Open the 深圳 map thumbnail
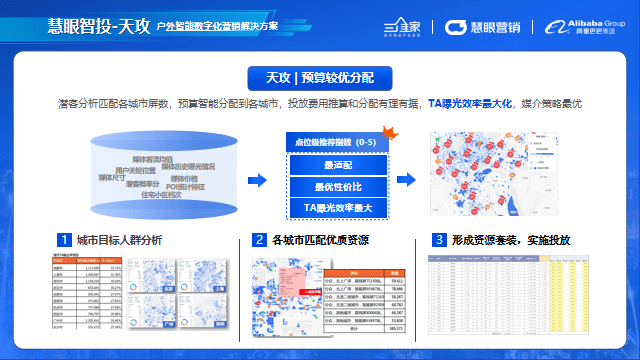This screenshot has height=360, width=640. [203, 311]
